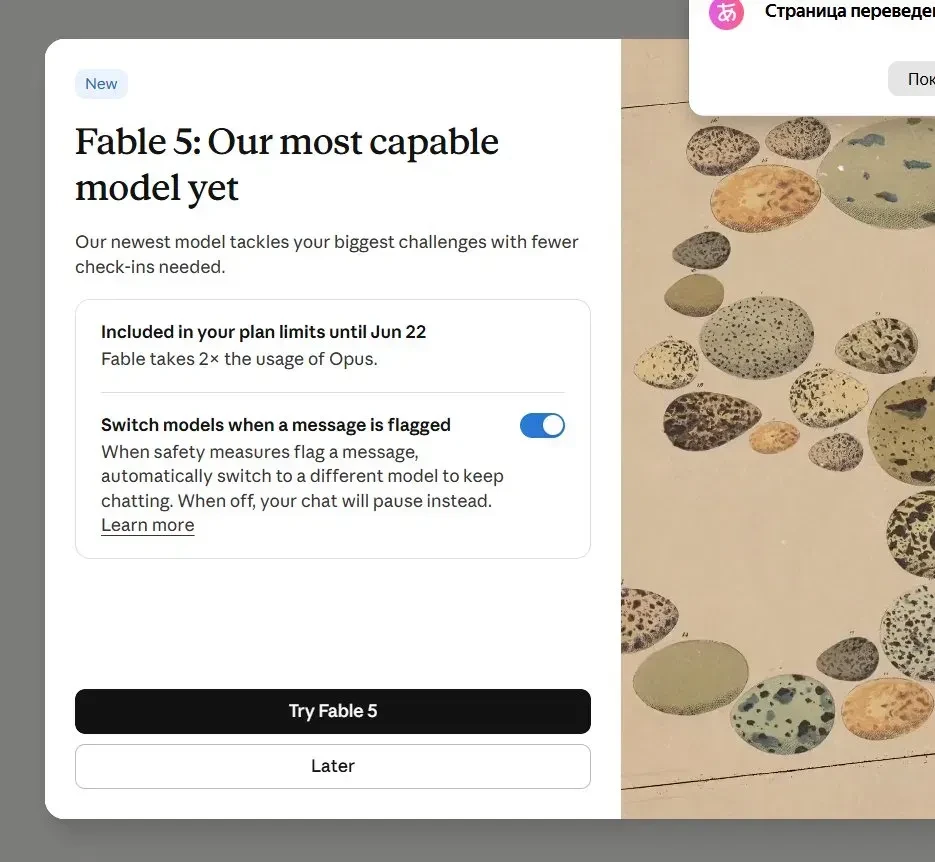The height and width of the screenshot is (862, 935).
Task: Click the Страница переведена translation popup title
Action: pos(850,11)
